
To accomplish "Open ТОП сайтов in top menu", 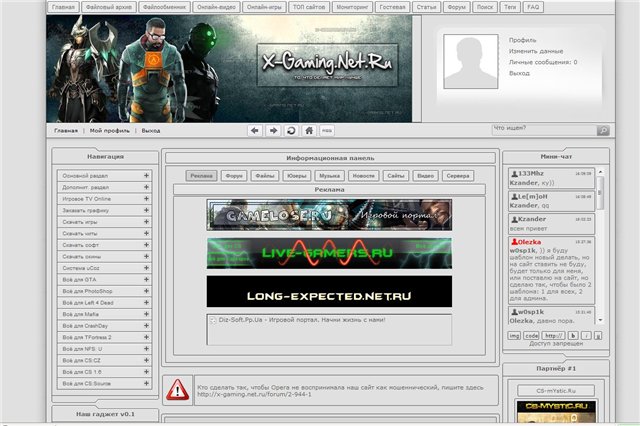I will [309, 7].
